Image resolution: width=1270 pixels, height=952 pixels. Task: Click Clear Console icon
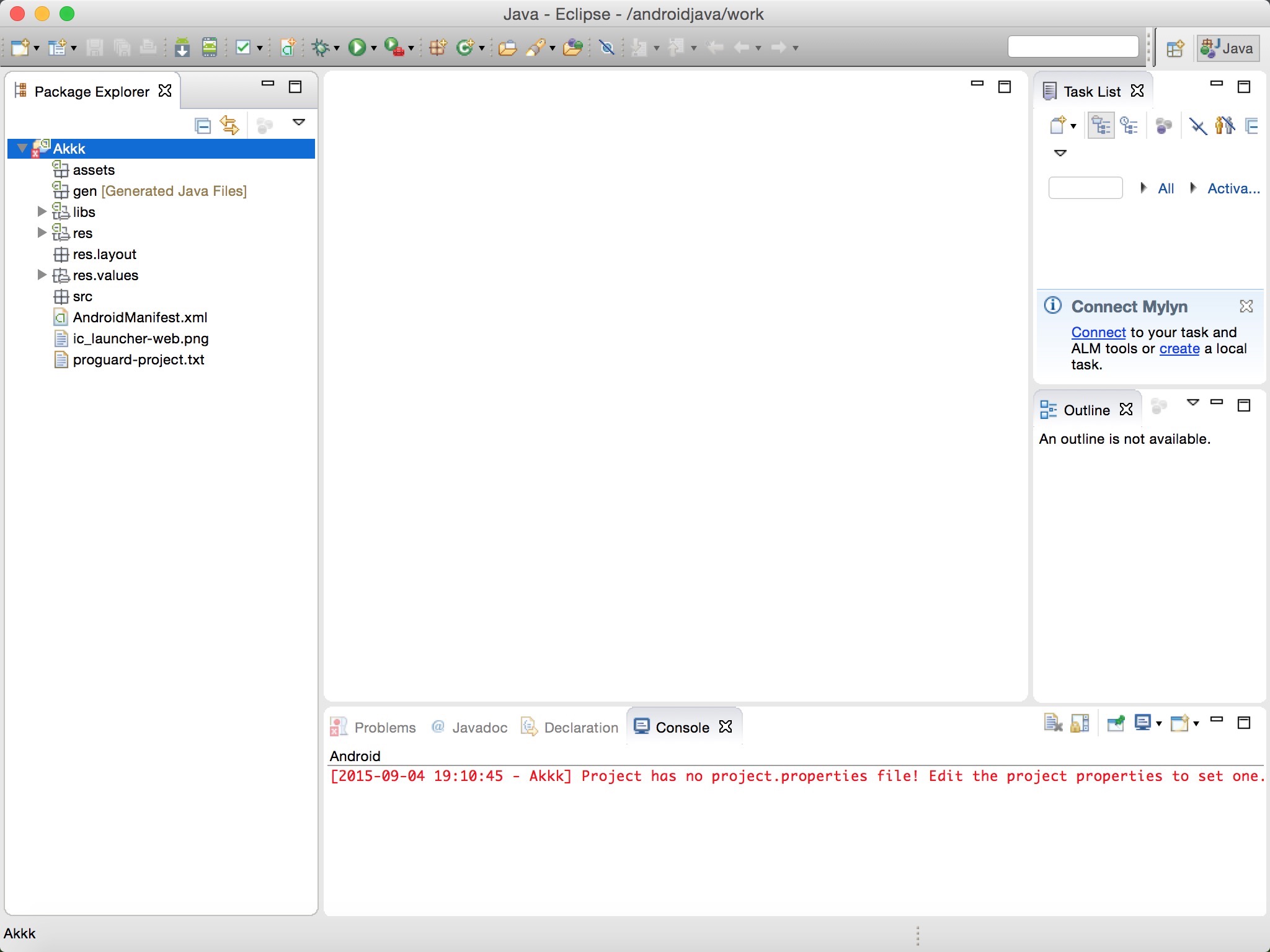pos(1053,723)
